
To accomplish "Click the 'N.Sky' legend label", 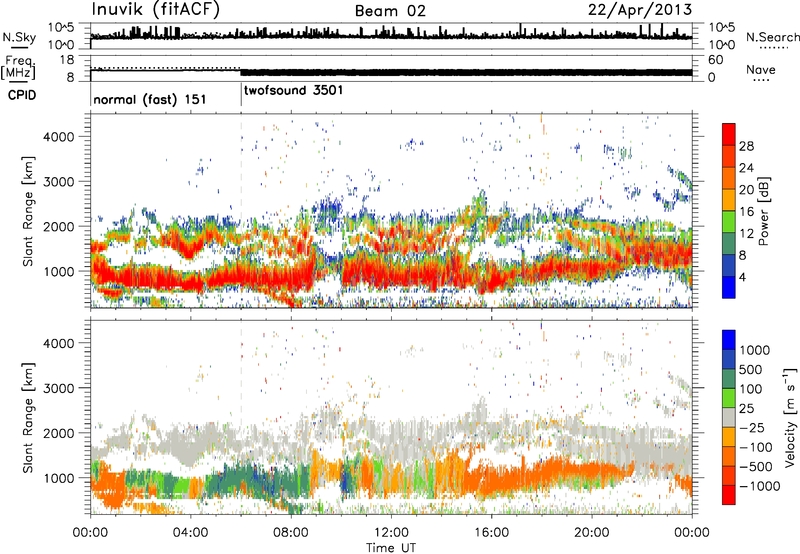I will coord(19,37).
